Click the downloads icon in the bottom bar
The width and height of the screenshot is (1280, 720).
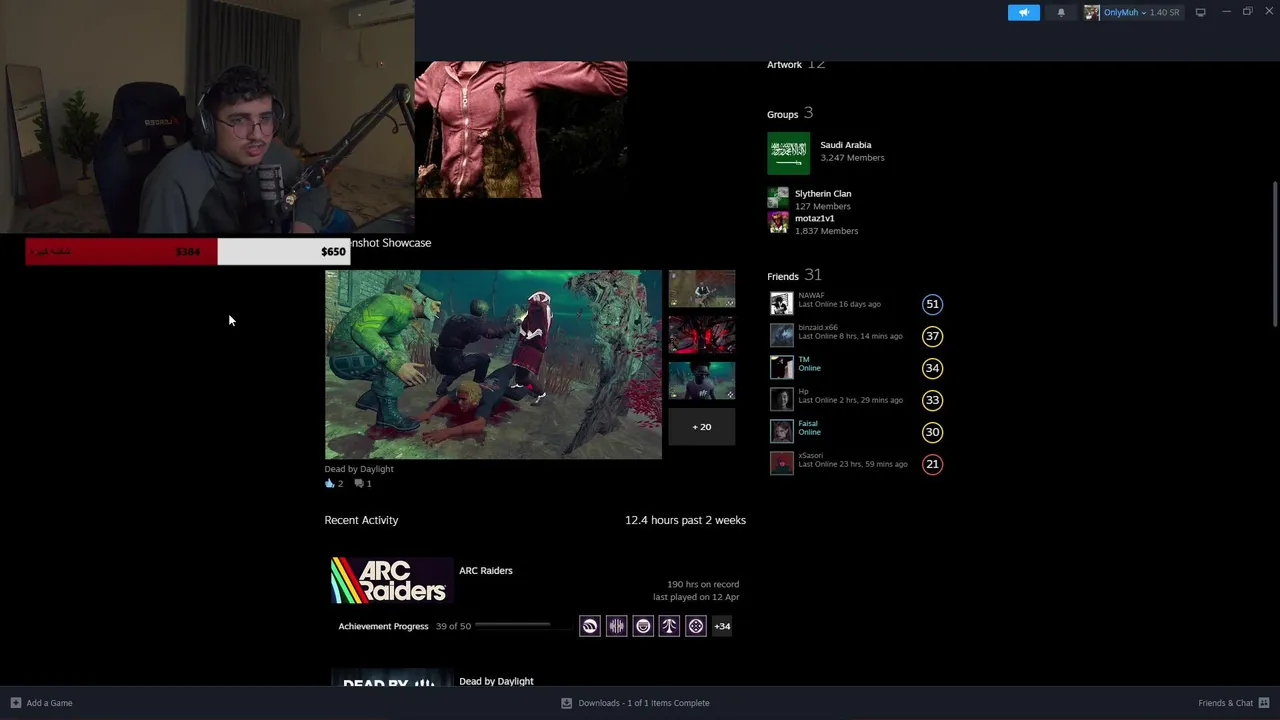[x=567, y=703]
